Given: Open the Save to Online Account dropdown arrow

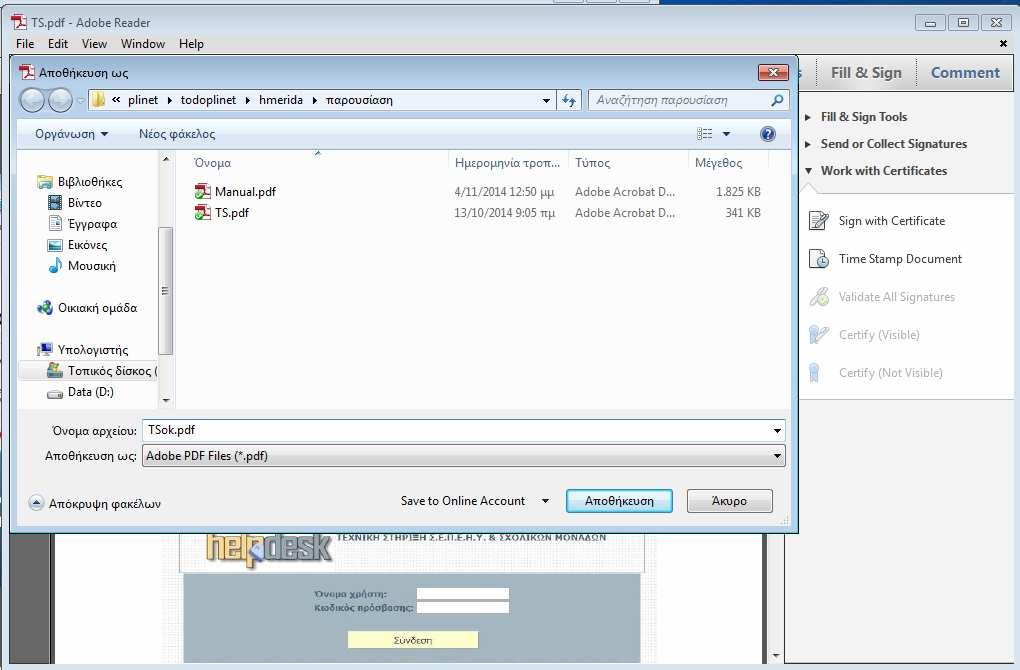Looking at the screenshot, I should [545, 501].
